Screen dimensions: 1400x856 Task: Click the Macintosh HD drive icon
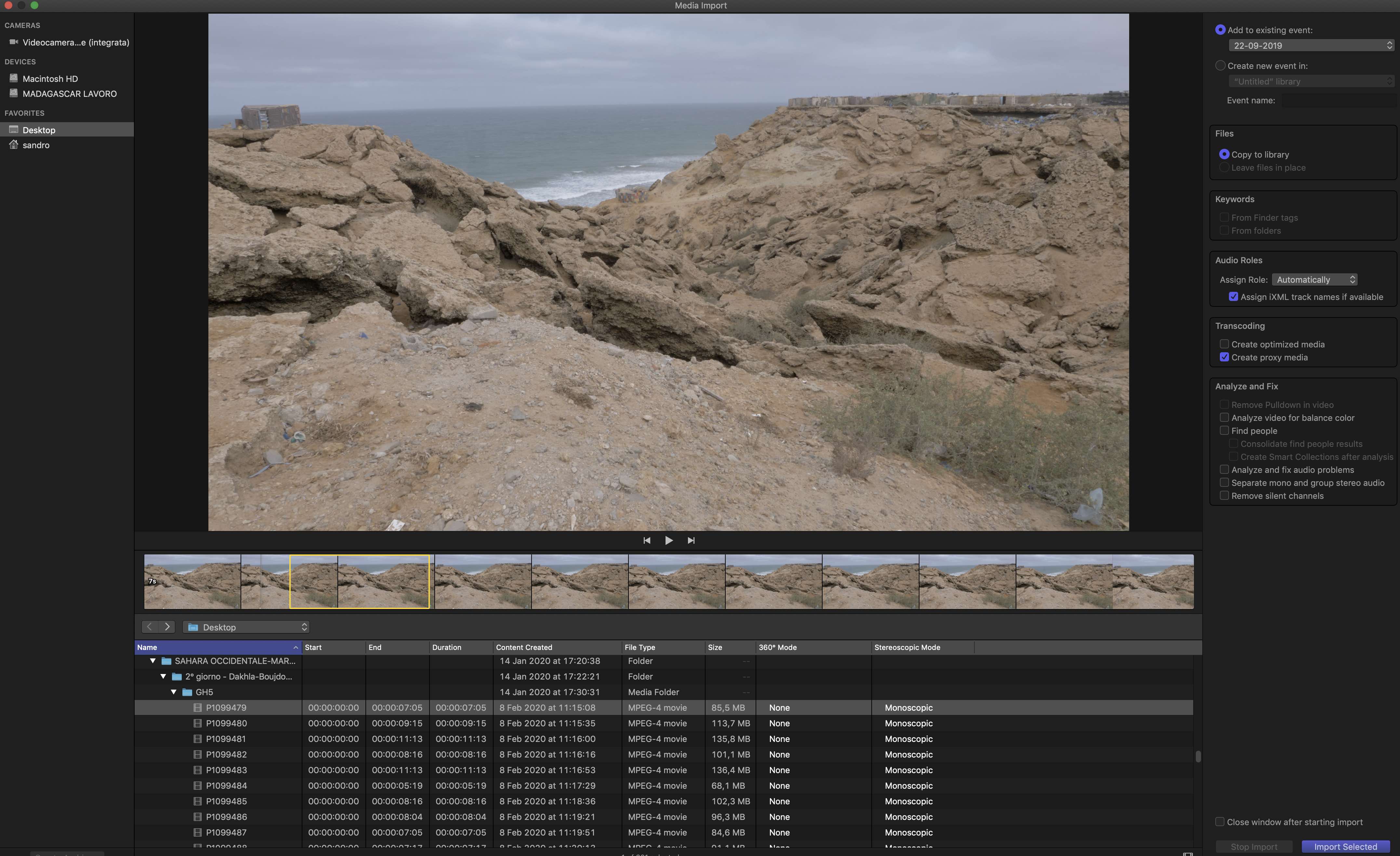pyautogui.click(x=14, y=78)
